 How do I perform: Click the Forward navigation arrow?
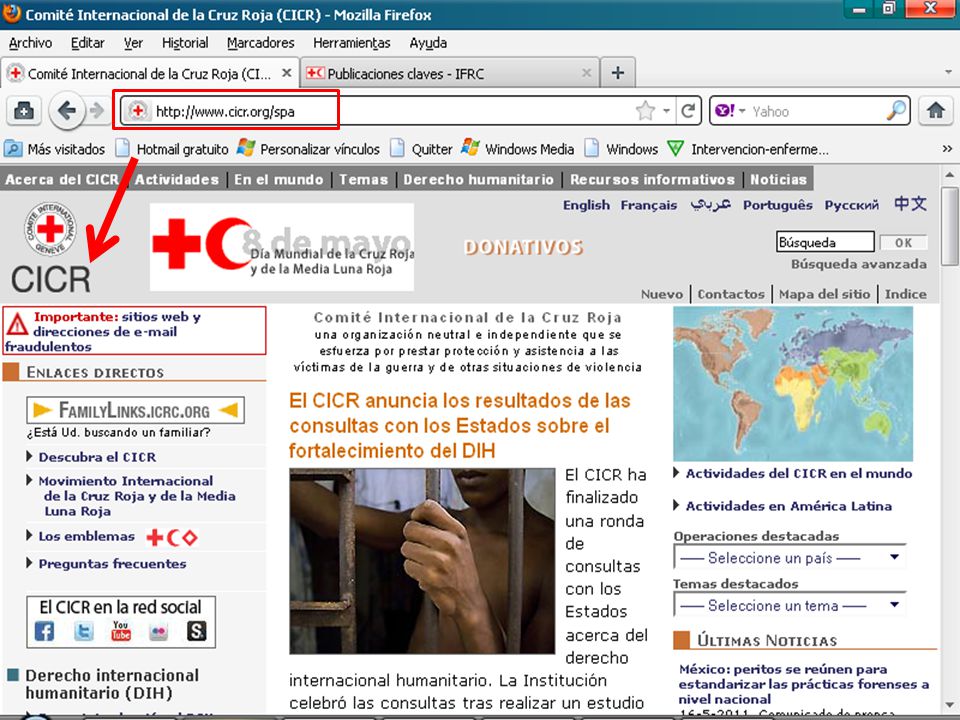97,111
